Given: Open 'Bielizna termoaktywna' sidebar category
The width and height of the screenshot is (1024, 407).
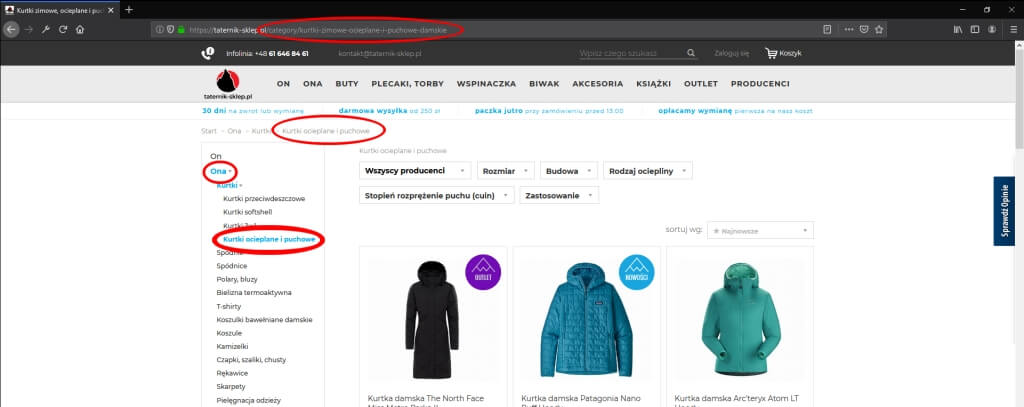Looking at the screenshot, I should coord(254,293).
